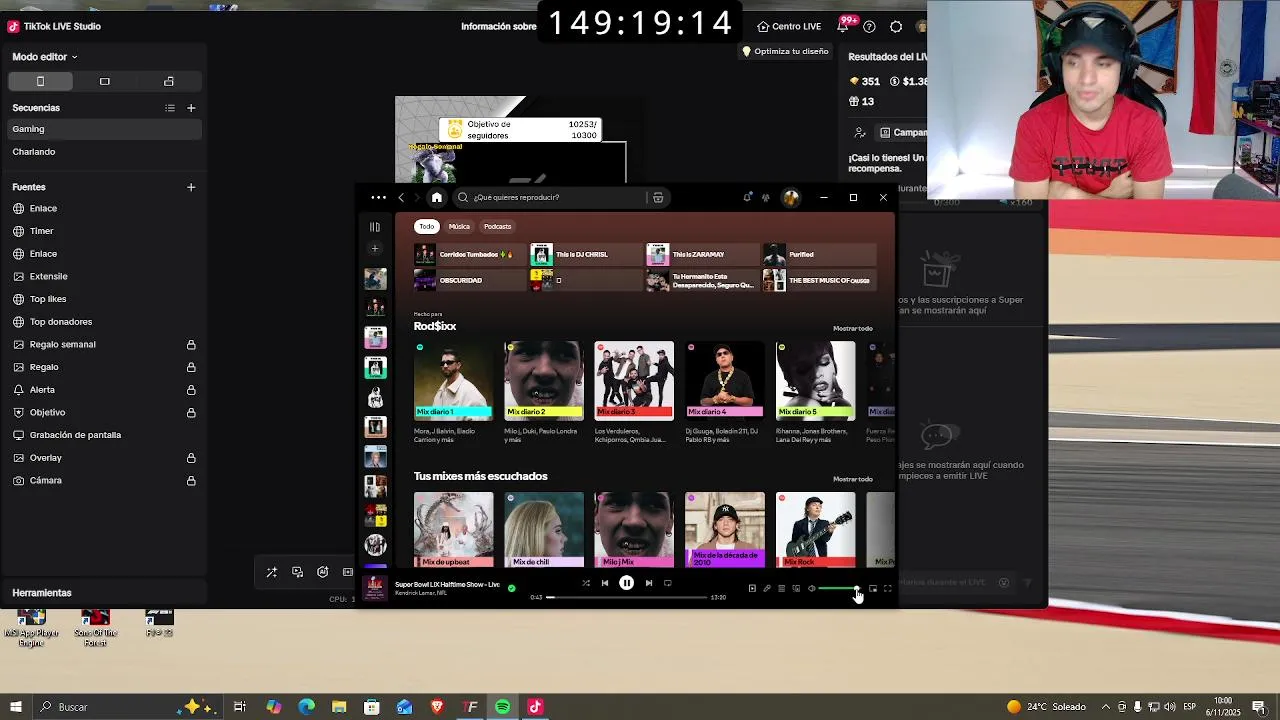
Task: Enter Spotify full screen mode
Action: point(887,588)
